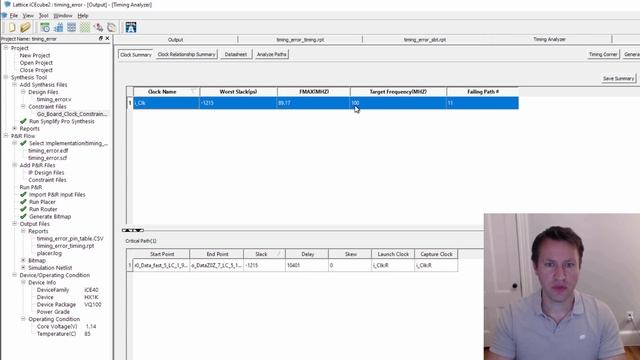Screen dimensions: 640x360
Task: Click the blue pin constraints toolbar icon
Action: [58, 27]
